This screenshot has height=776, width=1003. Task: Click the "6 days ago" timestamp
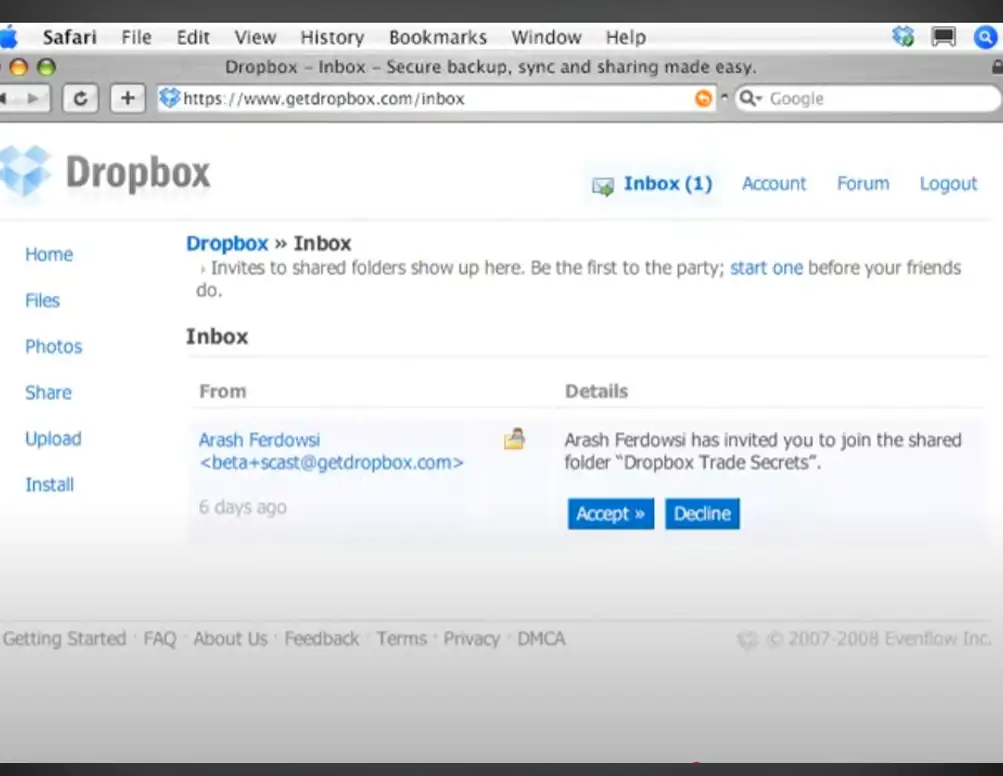point(242,507)
